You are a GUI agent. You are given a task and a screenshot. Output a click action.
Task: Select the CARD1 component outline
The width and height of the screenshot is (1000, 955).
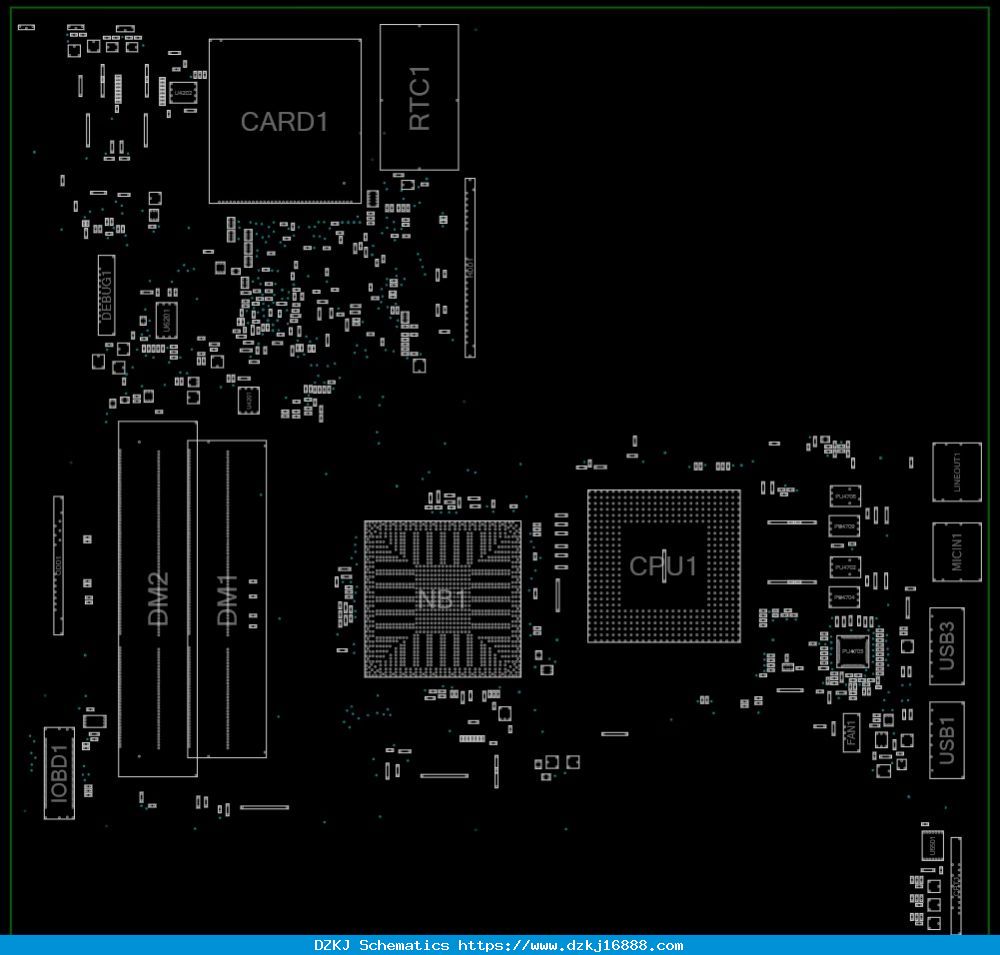285,121
